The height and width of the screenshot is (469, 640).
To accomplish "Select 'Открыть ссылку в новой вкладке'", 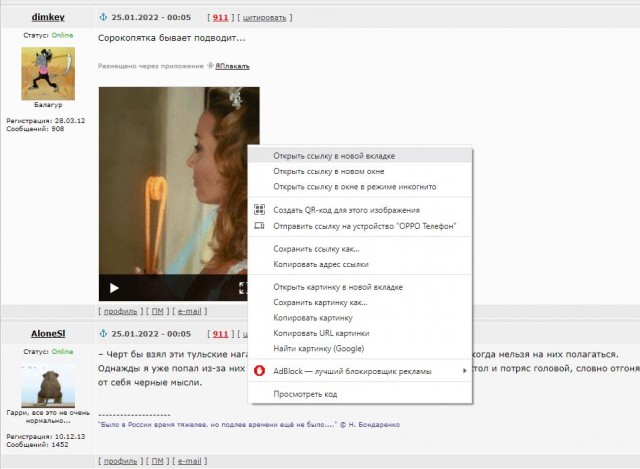I will pos(360,156).
